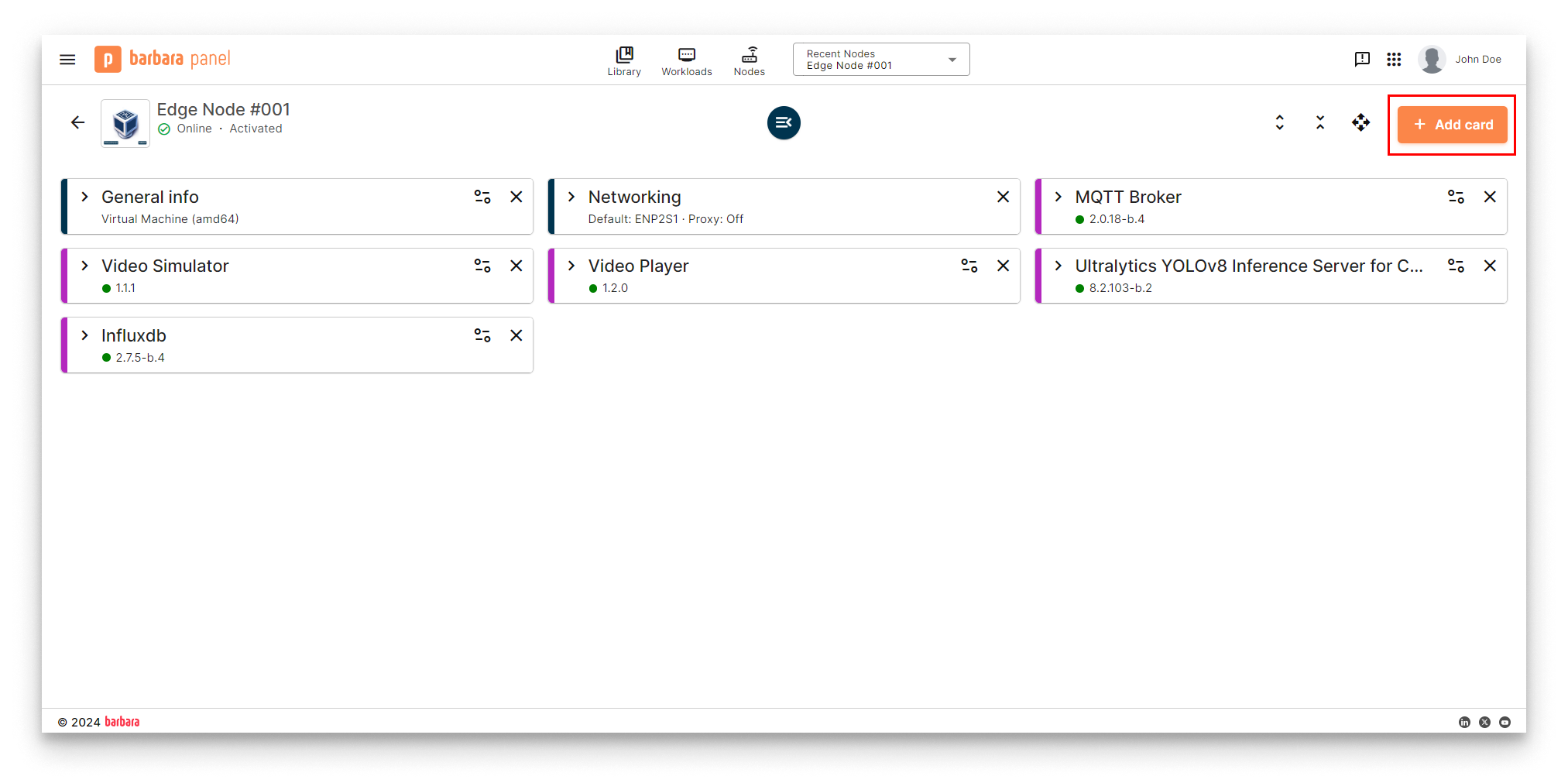Image resolution: width=1568 pixels, height=783 pixels.
Task: Open settings for the Video Player card
Action: (x=969, y=266)
